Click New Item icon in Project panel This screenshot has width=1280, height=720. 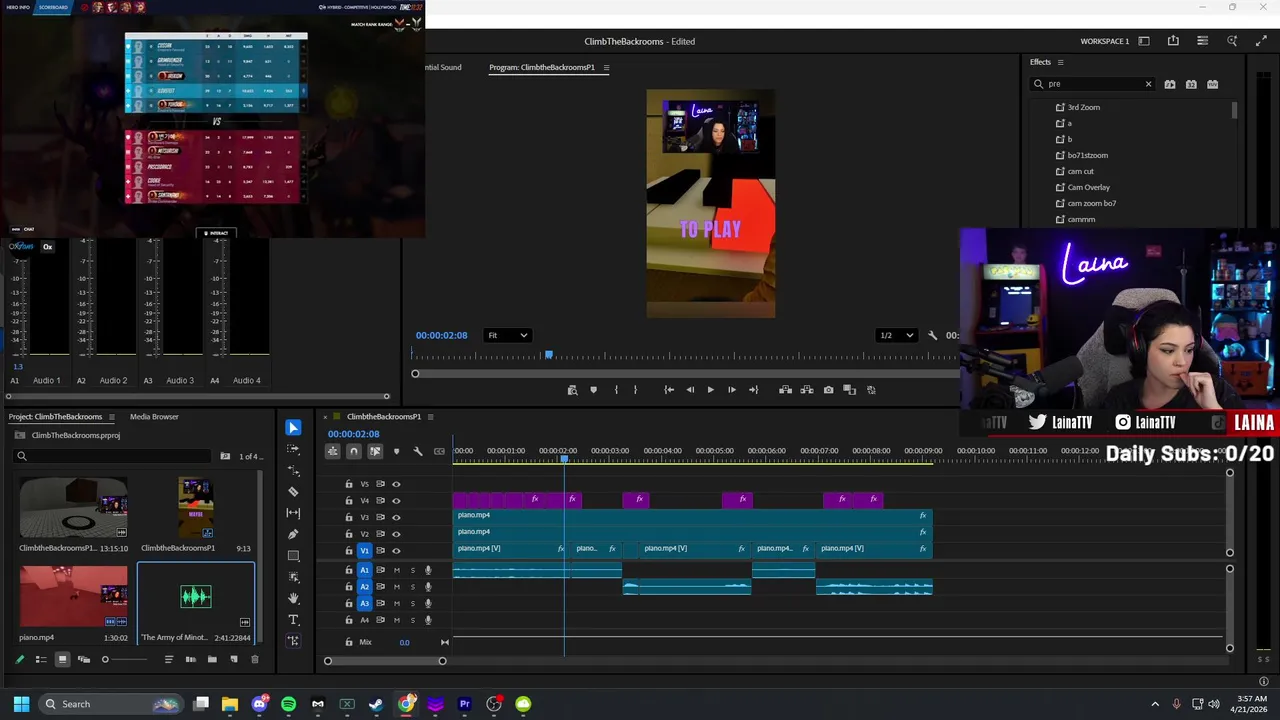[233, 659]
